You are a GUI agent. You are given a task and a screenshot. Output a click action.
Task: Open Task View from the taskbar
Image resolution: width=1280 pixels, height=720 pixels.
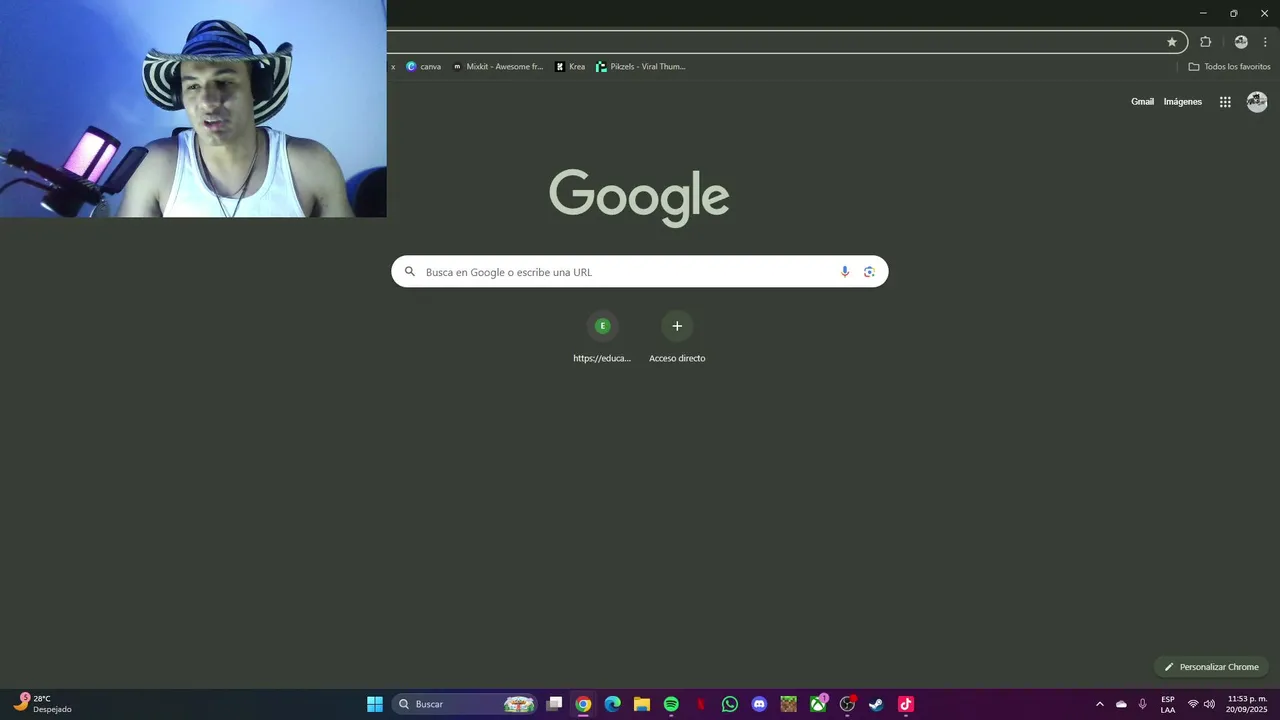coord(554,704)
